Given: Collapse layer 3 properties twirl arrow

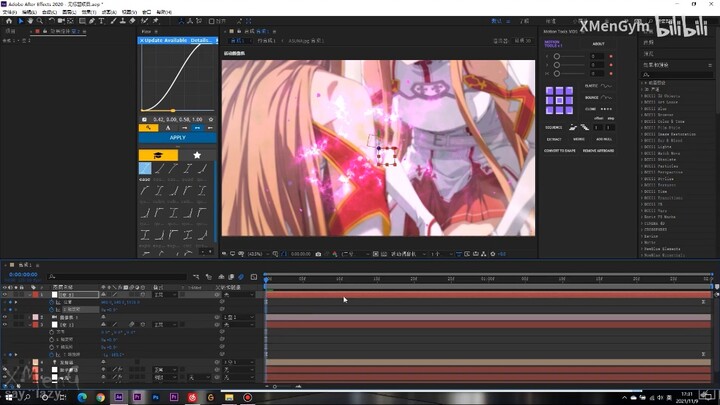Looking at the screenshot, I should click(30, 325).
